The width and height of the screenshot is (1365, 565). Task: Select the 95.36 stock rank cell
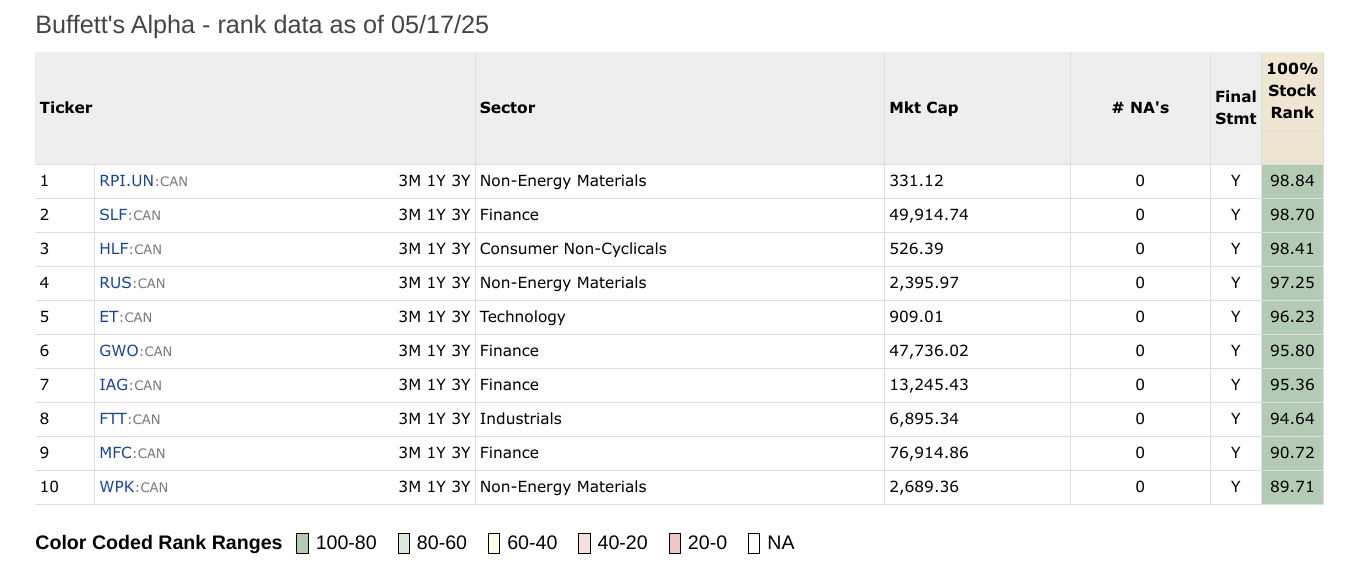(1292, 385)
